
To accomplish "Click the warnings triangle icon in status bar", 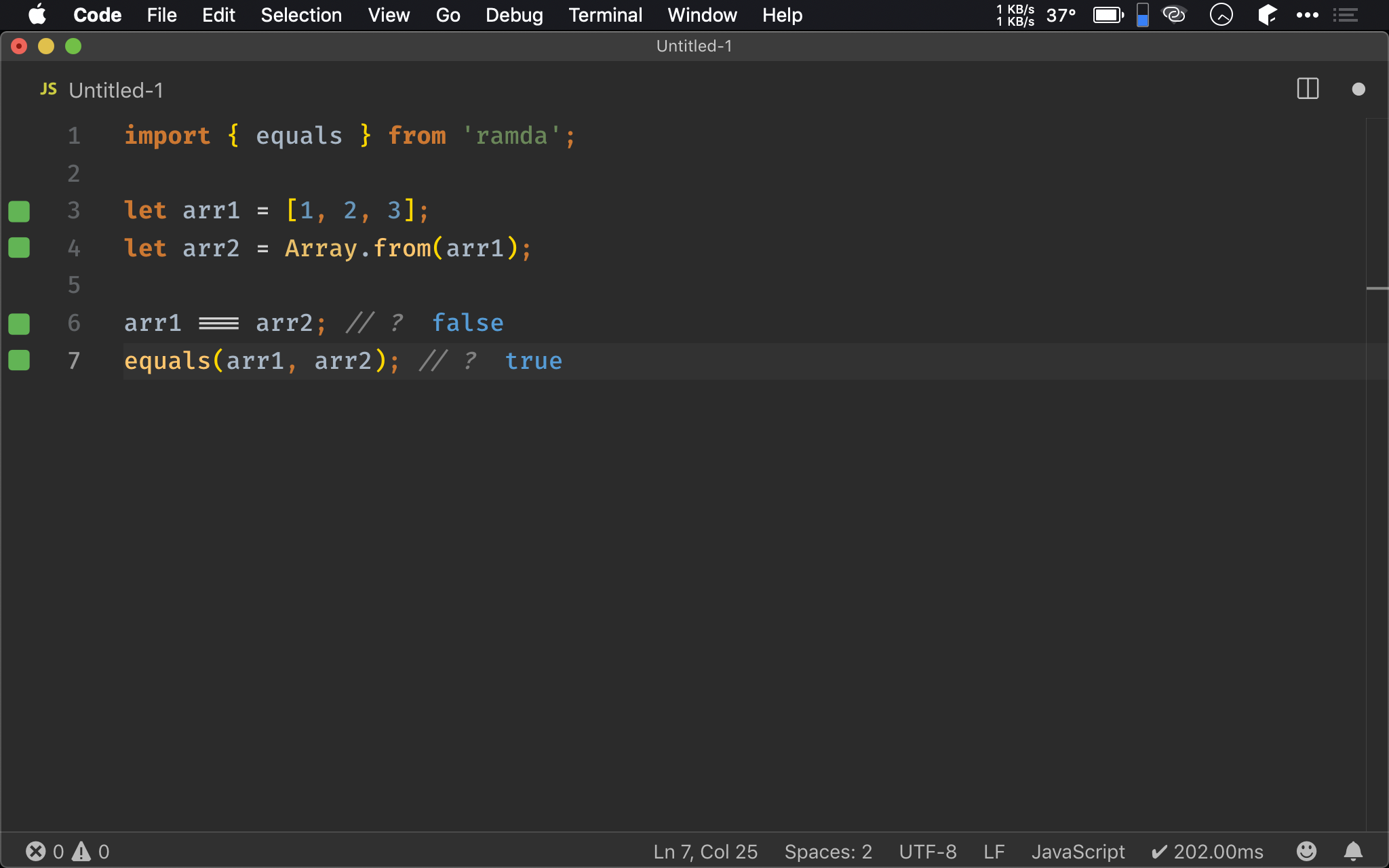I will click(x=81, y=851).
